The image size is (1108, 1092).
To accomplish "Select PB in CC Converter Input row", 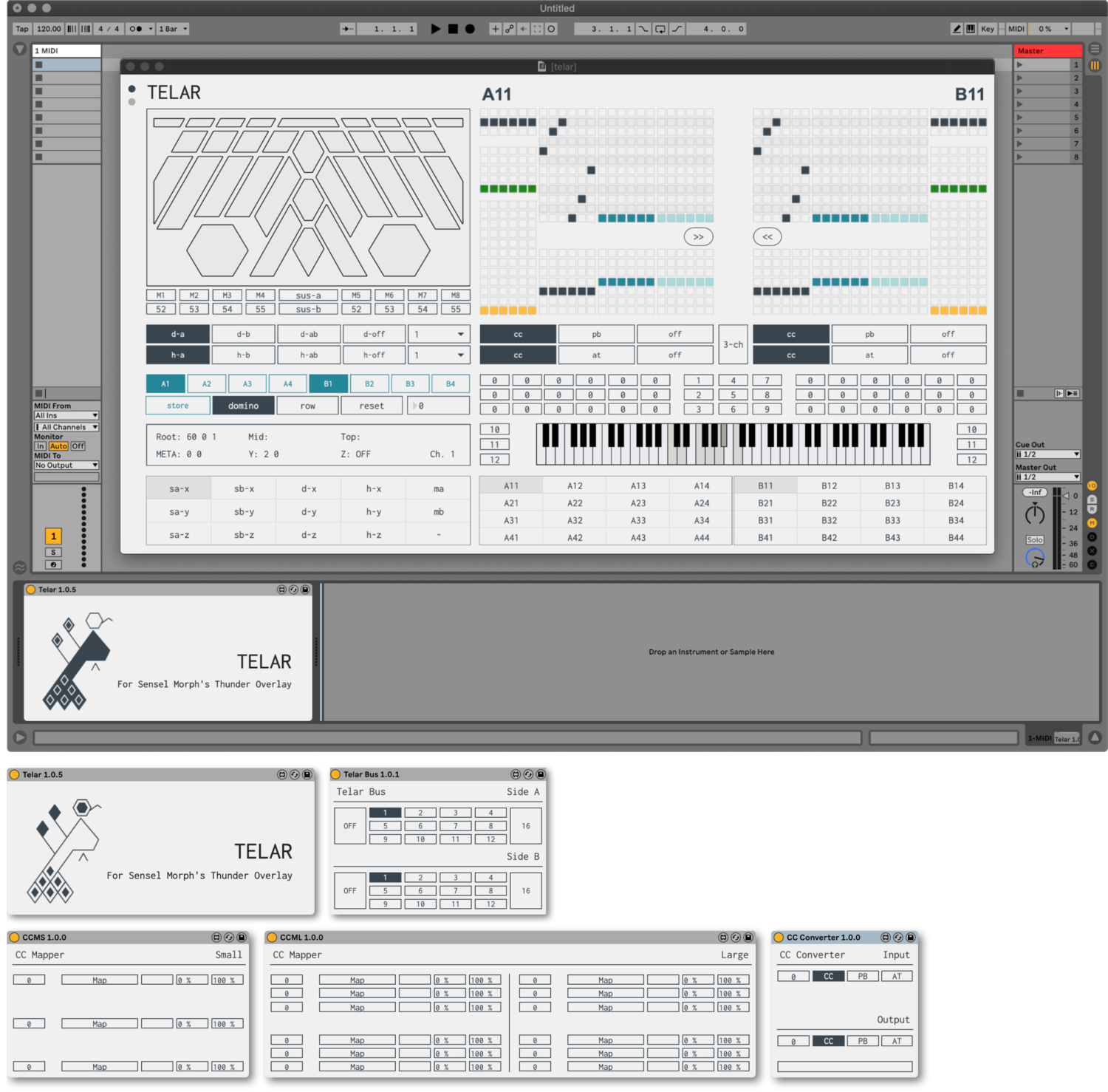I will click(x=863, y=977).
